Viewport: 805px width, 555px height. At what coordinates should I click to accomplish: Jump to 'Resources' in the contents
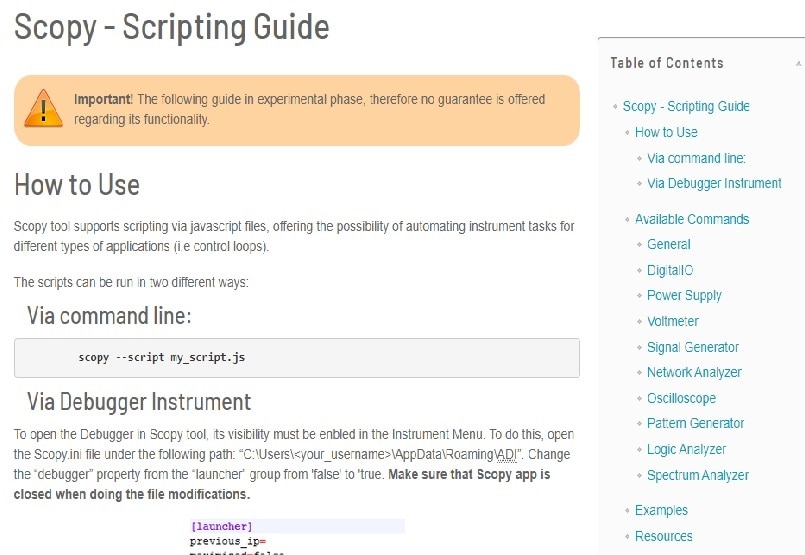click(663, 536)
